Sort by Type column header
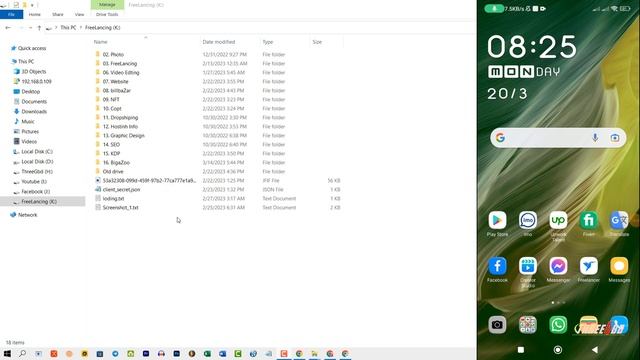 [x=268, y=42]
